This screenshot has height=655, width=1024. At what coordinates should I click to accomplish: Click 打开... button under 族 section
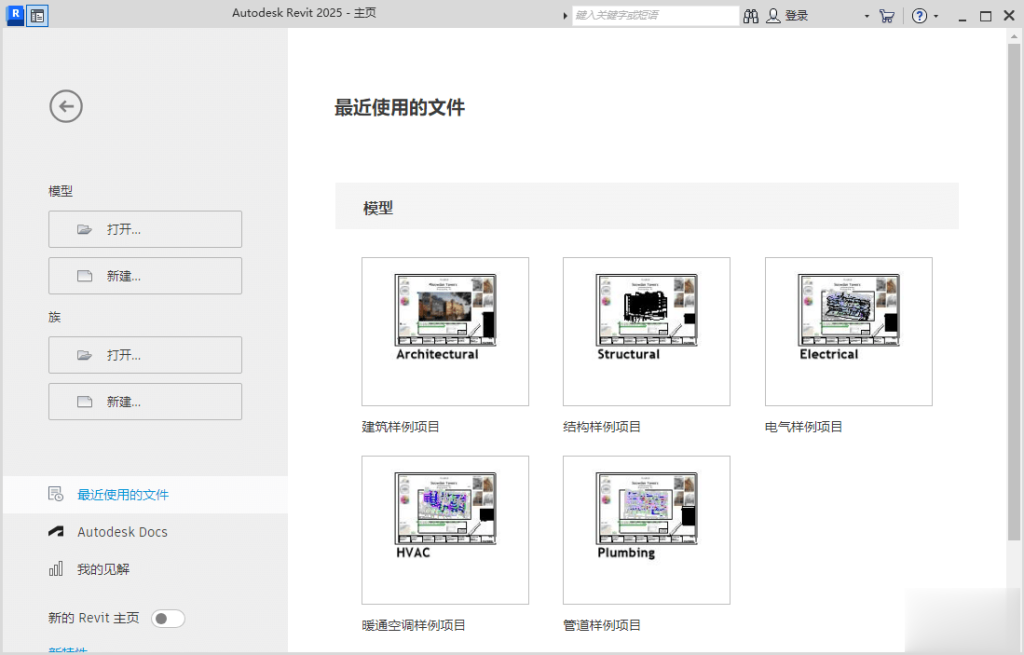pos(145,355)
